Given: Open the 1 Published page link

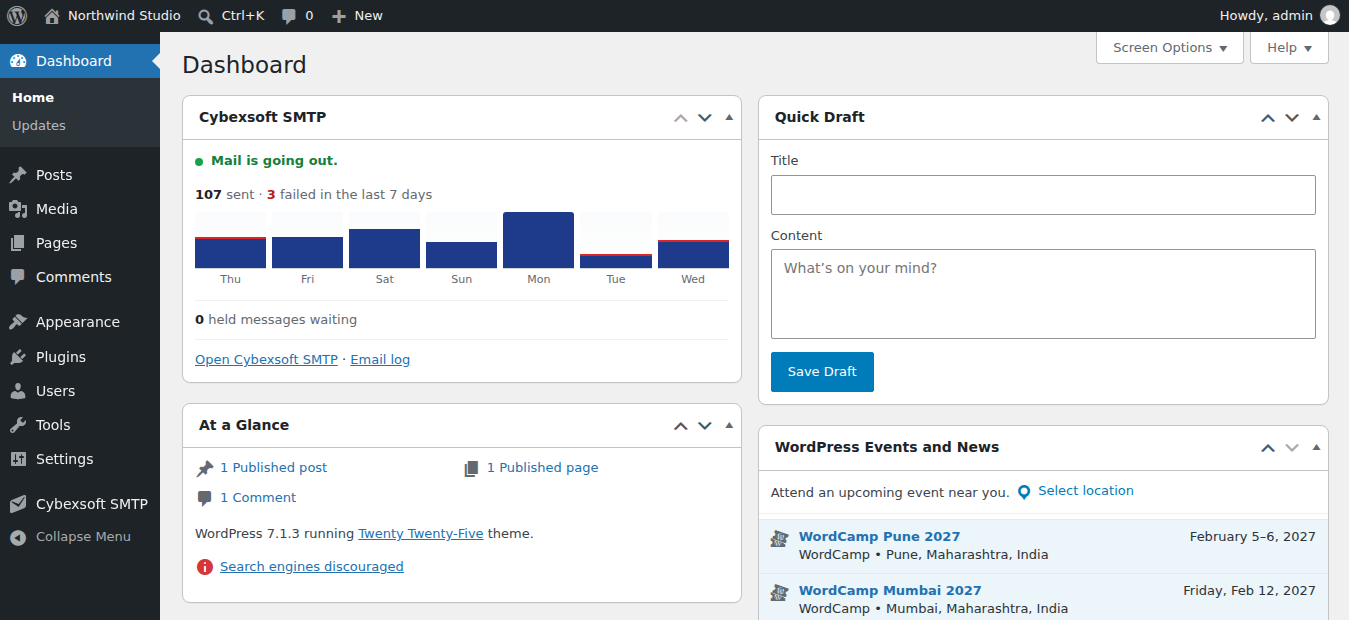Looking at the screenshot, I should pyautogui.click(x=543, y=468).
